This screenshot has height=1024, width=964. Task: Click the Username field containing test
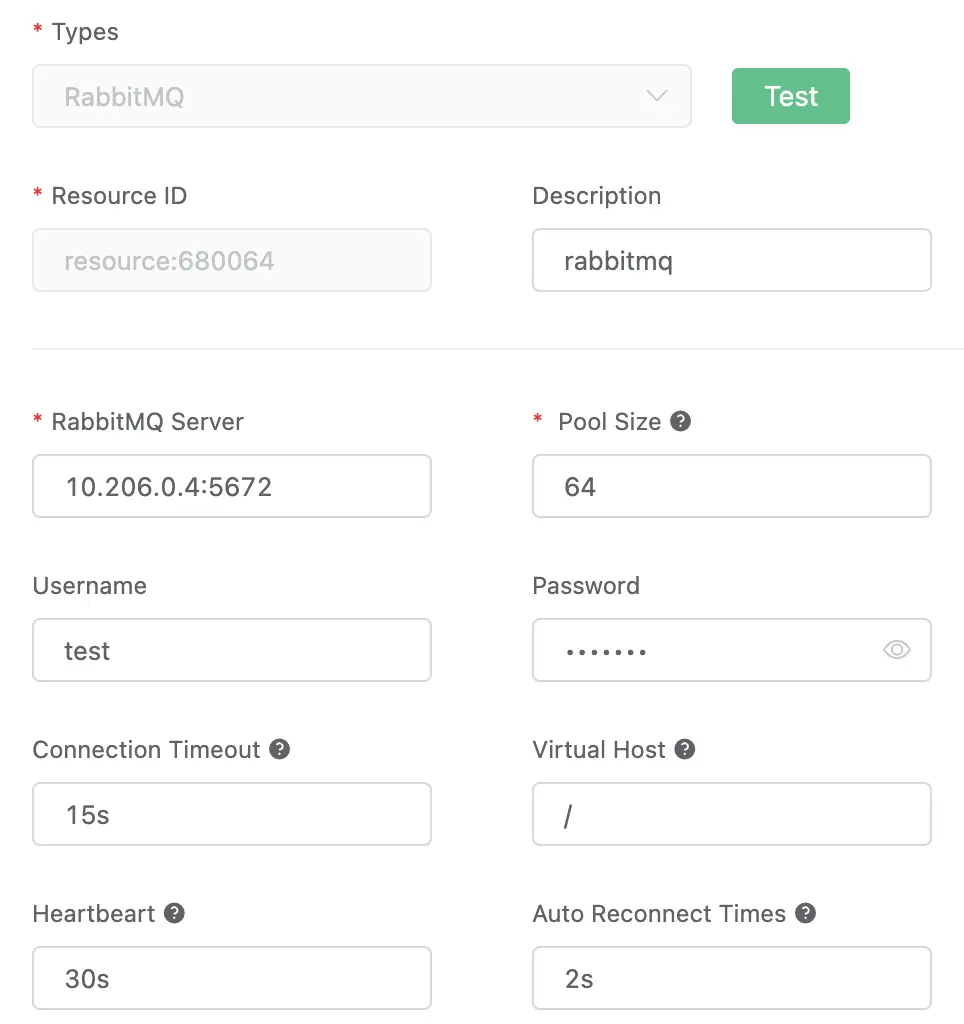pyautogui.click(x=231, y=650)
